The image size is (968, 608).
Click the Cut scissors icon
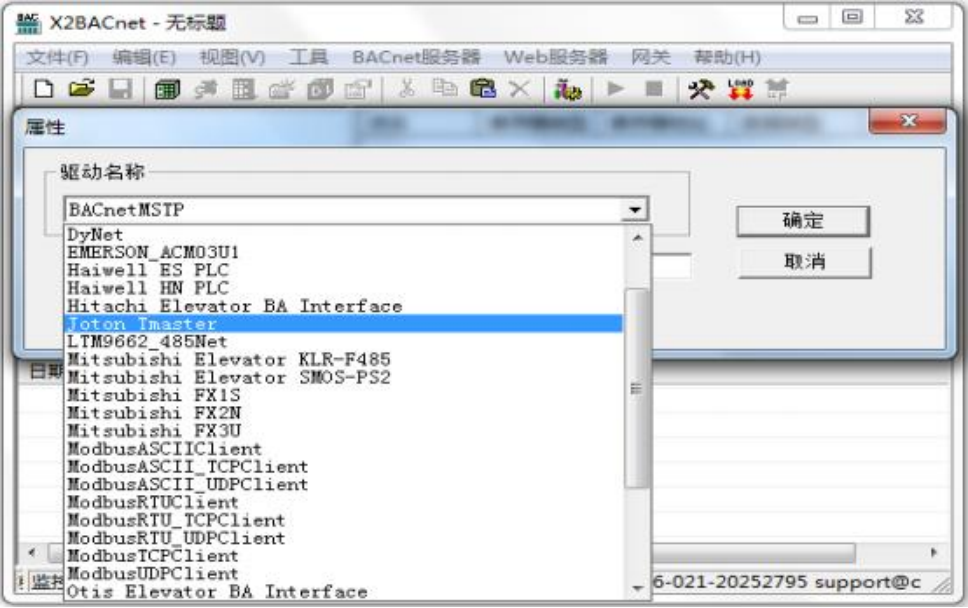pos(407,90)
